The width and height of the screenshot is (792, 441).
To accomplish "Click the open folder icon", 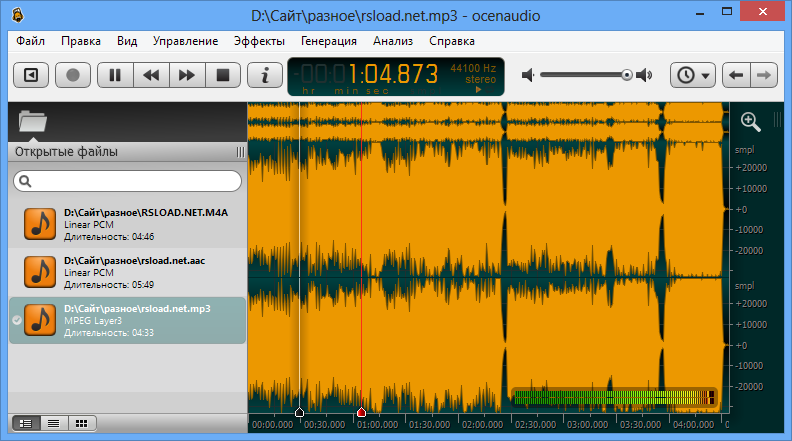I will 32,121.
